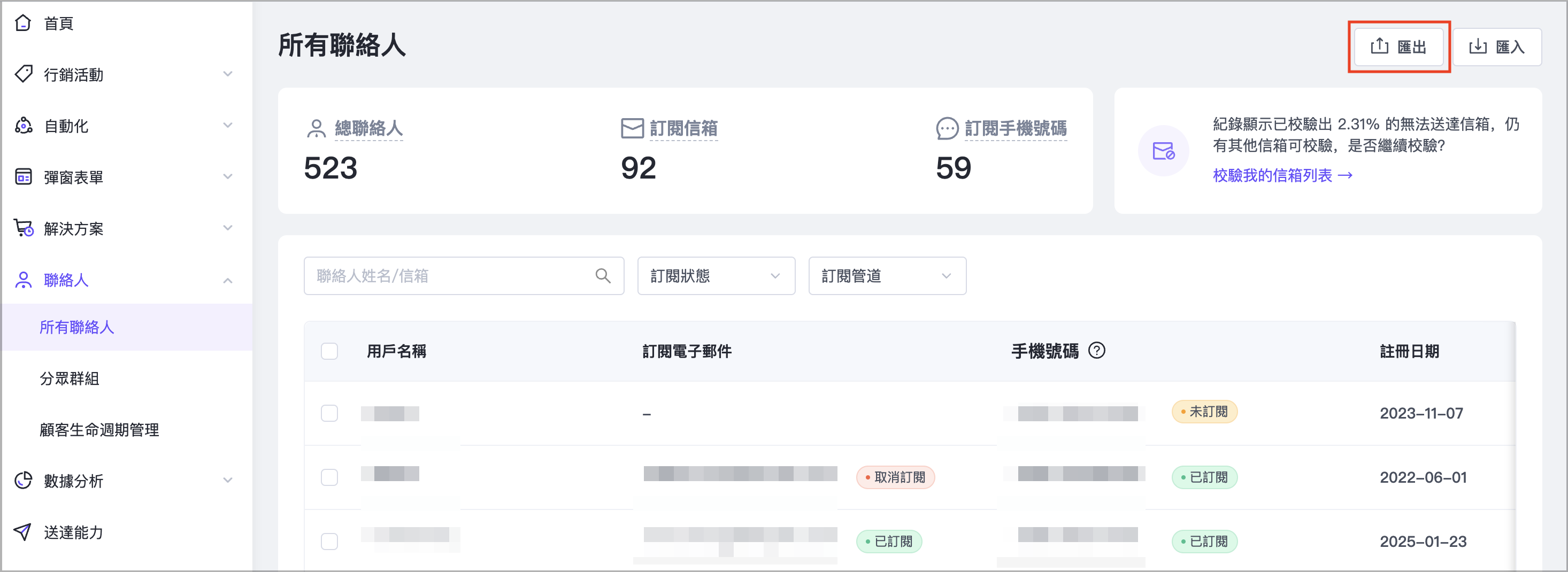This screenshot has height=572, width=1568.
Task: Follow the 校驗我的信箱列表 link
Action: [x=1282, y=176]
